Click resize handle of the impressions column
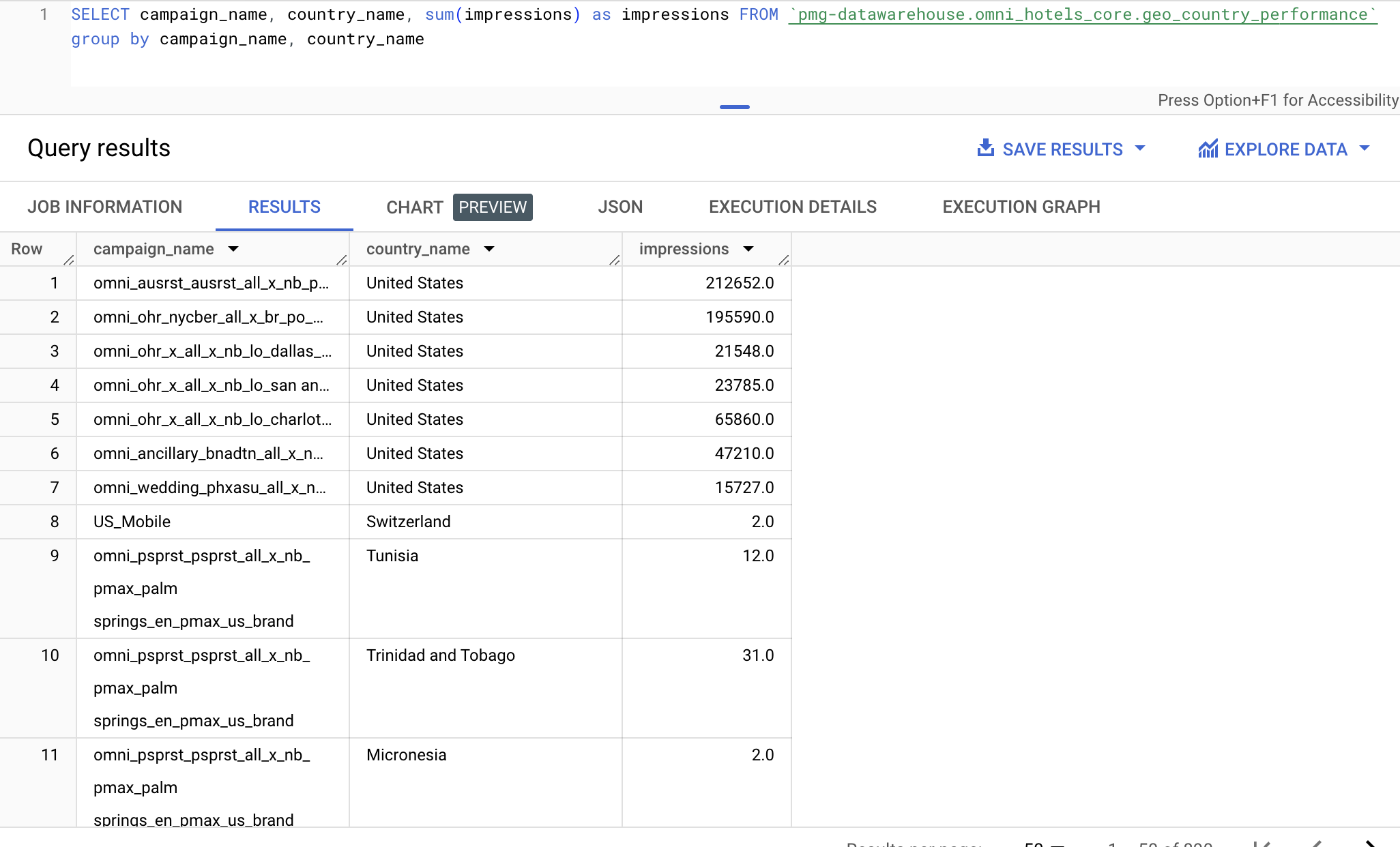The width and height of the screenshot is (1400, 847). [x=783, y=260]
